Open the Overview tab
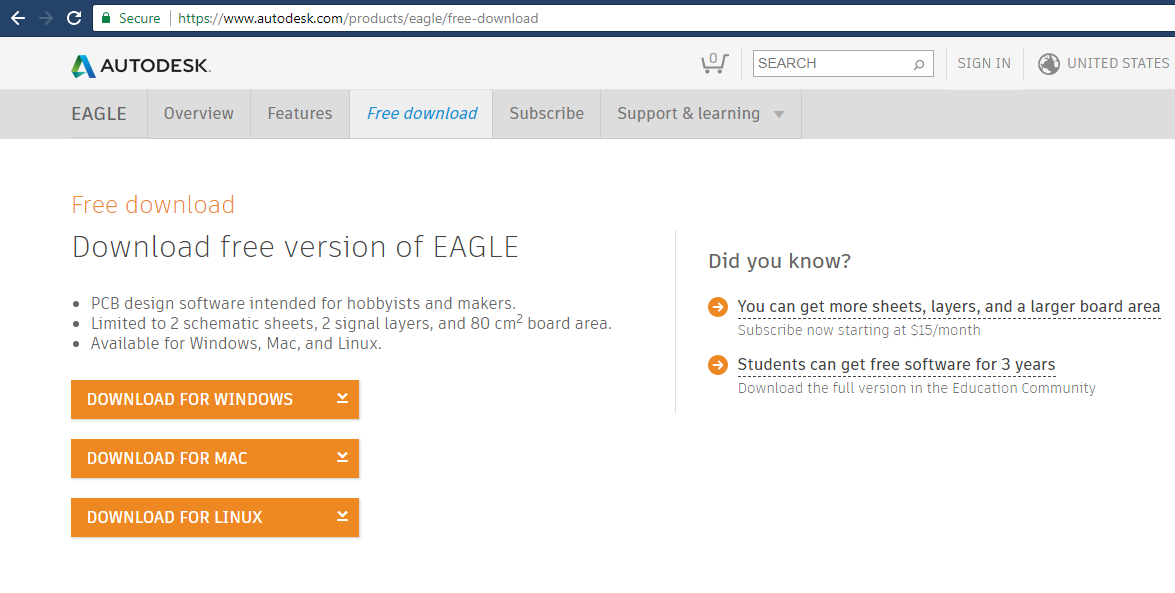Screen dimensions: 1175x593 199,114
